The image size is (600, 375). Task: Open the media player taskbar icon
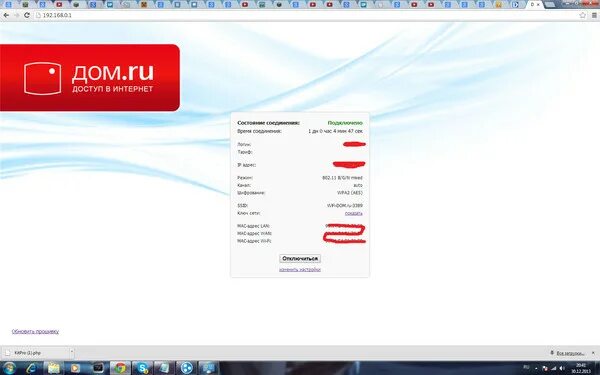(x=75, y=368)
